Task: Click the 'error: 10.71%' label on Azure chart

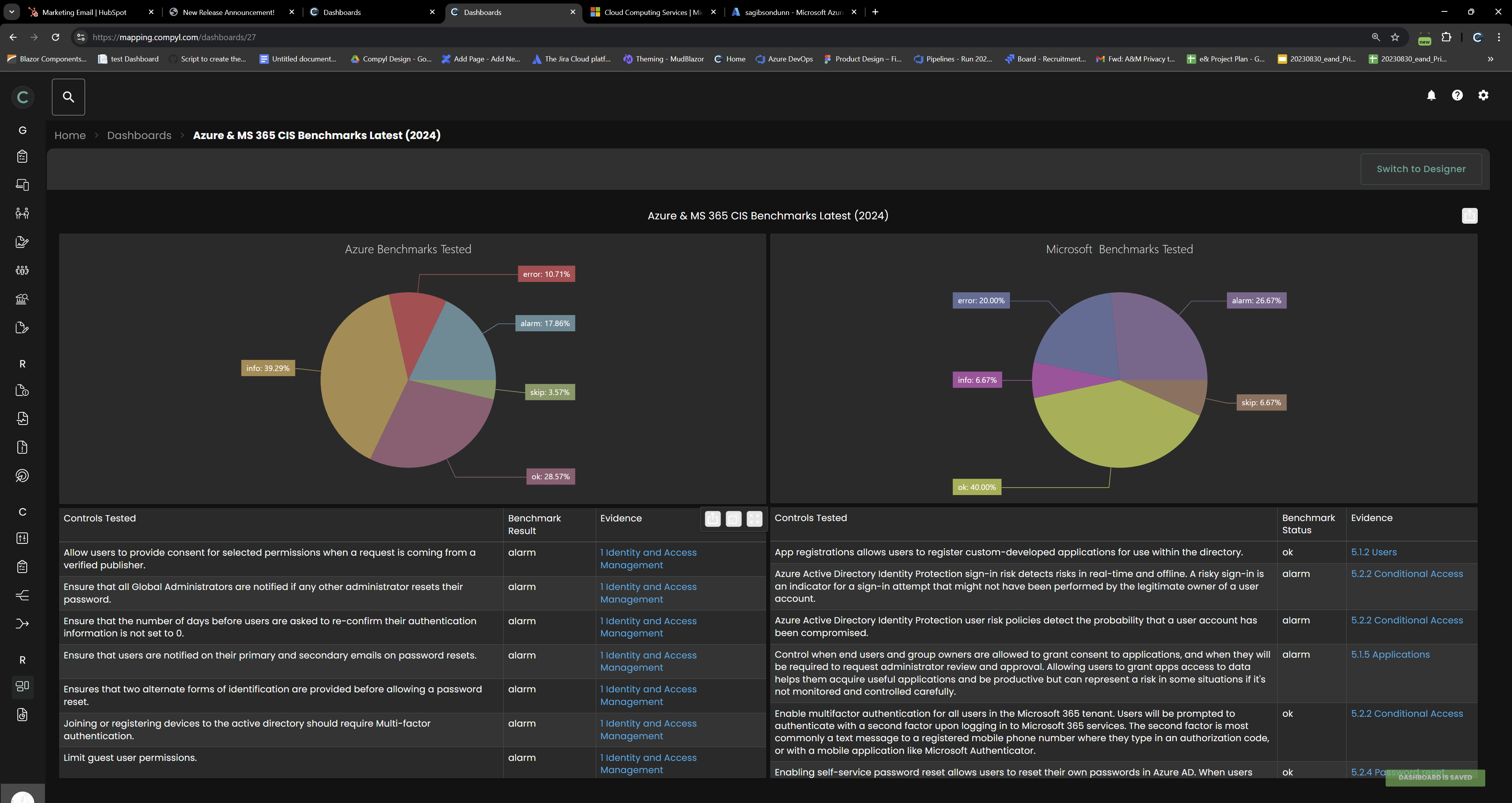Action: (x=546, y=274)
